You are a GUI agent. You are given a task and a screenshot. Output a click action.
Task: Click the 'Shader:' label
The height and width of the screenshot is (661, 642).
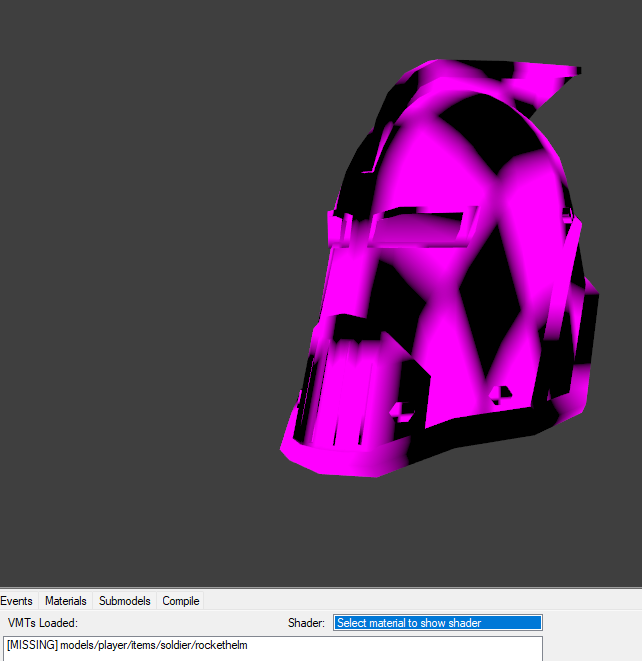click(306, 623)
